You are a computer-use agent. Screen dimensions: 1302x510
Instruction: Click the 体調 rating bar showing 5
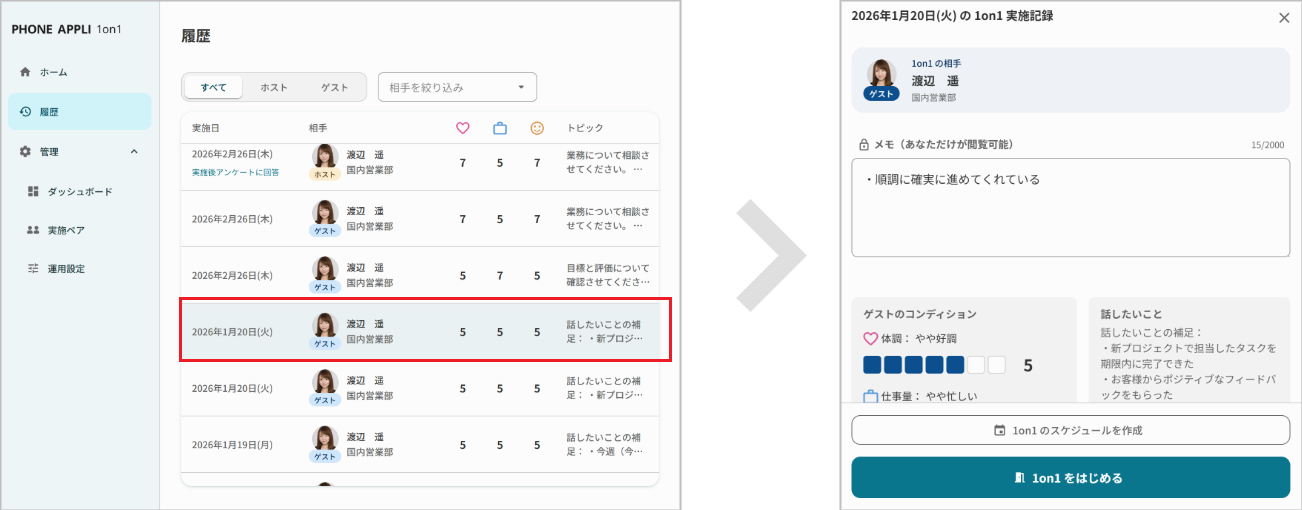coord(934,365)
